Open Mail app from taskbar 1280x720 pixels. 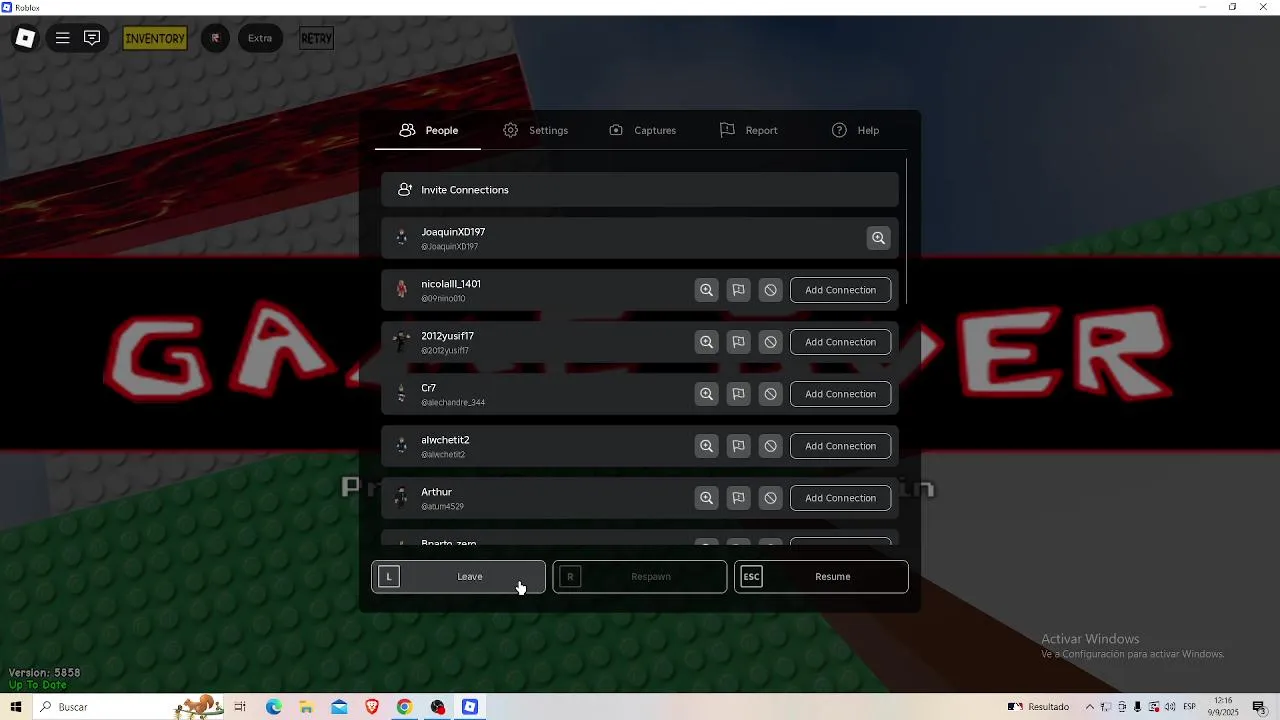[339, 707]
